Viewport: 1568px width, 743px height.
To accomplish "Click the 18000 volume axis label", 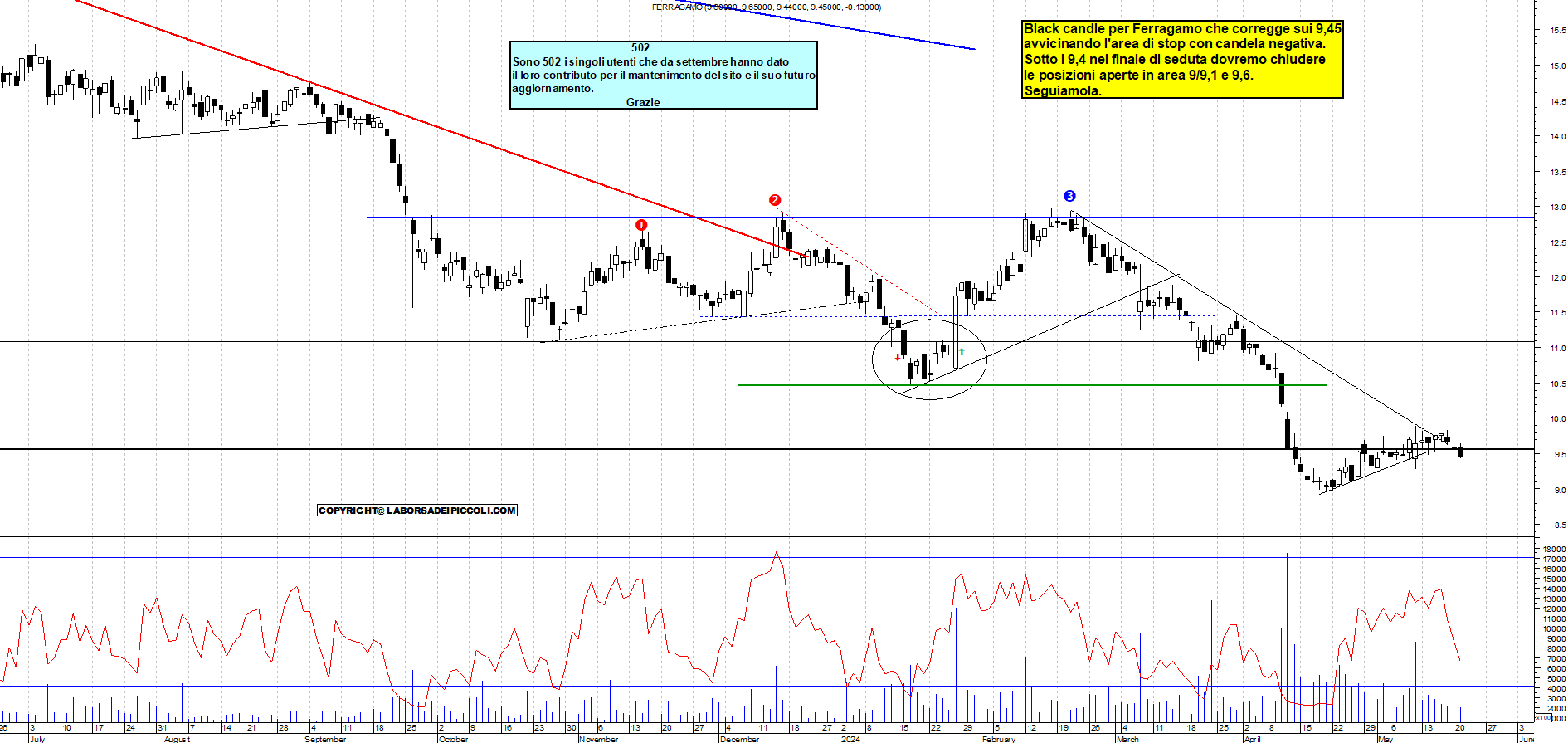I will click(x=1554, y=550).
